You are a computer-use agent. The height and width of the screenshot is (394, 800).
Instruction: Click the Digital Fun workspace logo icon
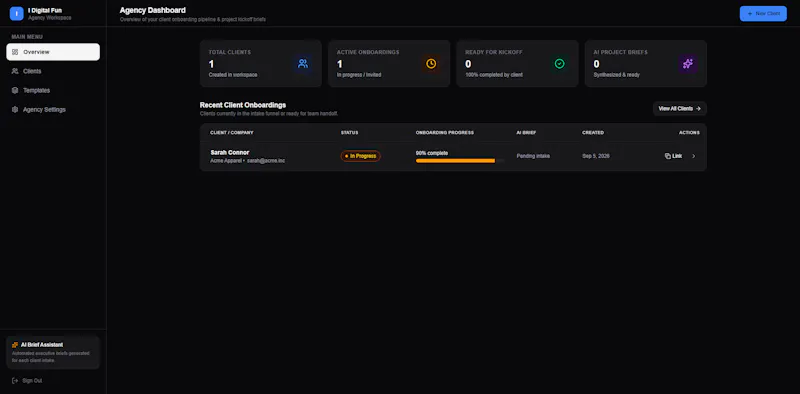[x=16, y=14]
